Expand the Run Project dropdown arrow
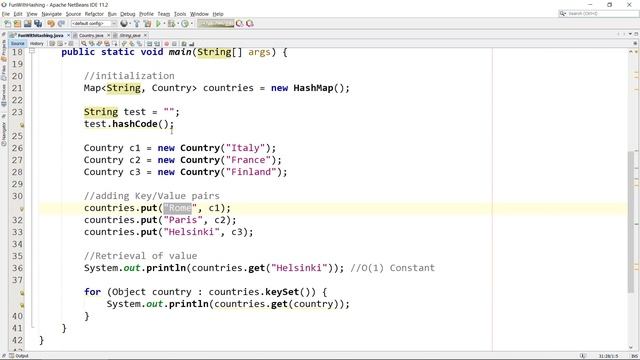This screenshot has width=640, height=360. tap(164, 24)
